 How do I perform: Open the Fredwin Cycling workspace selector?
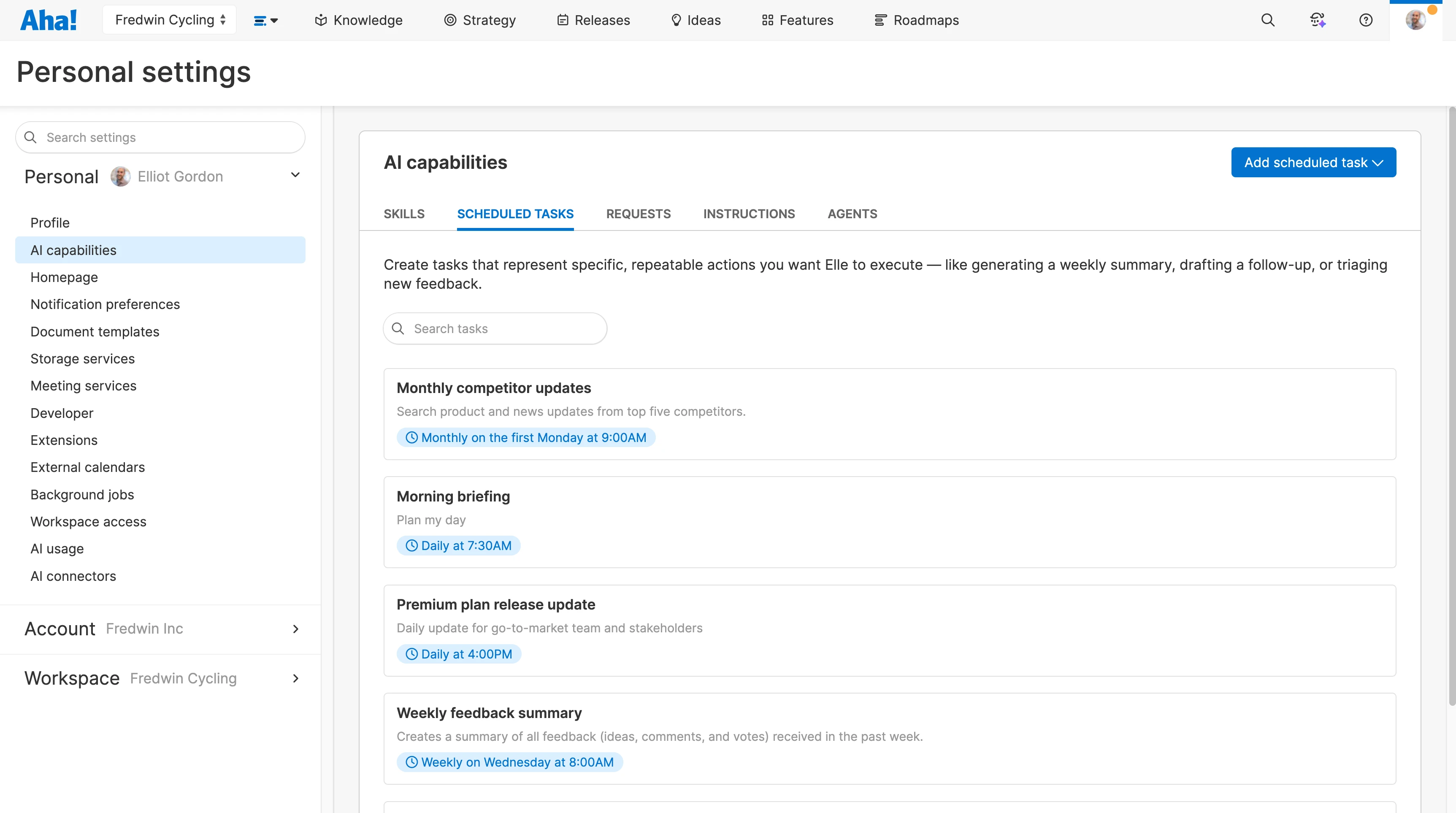170,20
